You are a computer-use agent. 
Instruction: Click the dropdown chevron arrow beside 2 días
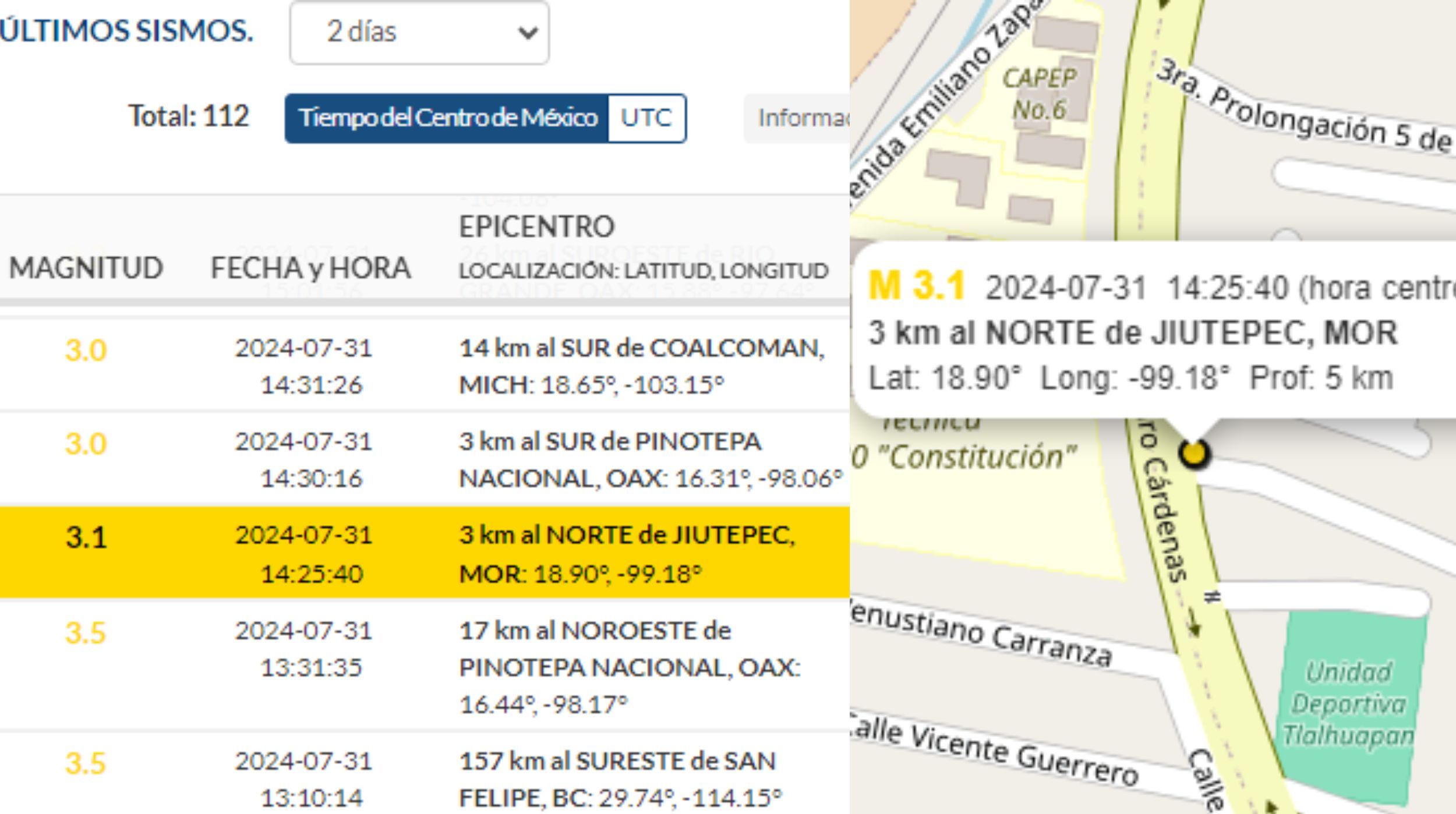click(527, 33)
